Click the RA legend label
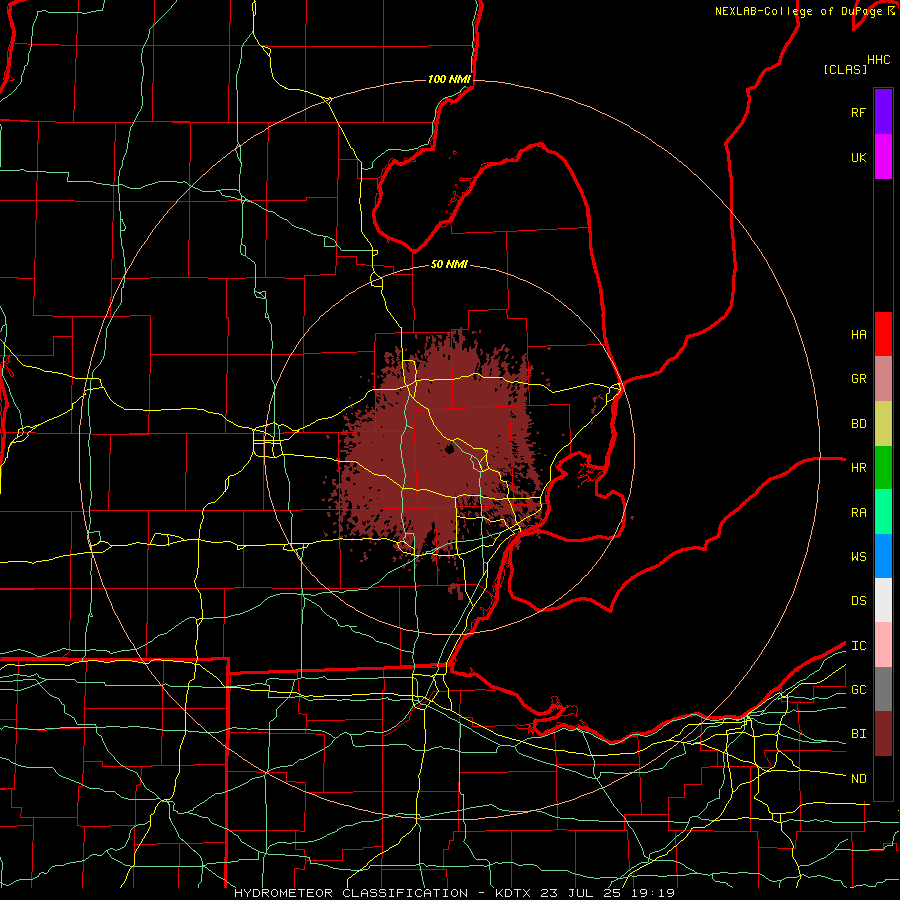 pyautogui.click(x=858, y=513)
